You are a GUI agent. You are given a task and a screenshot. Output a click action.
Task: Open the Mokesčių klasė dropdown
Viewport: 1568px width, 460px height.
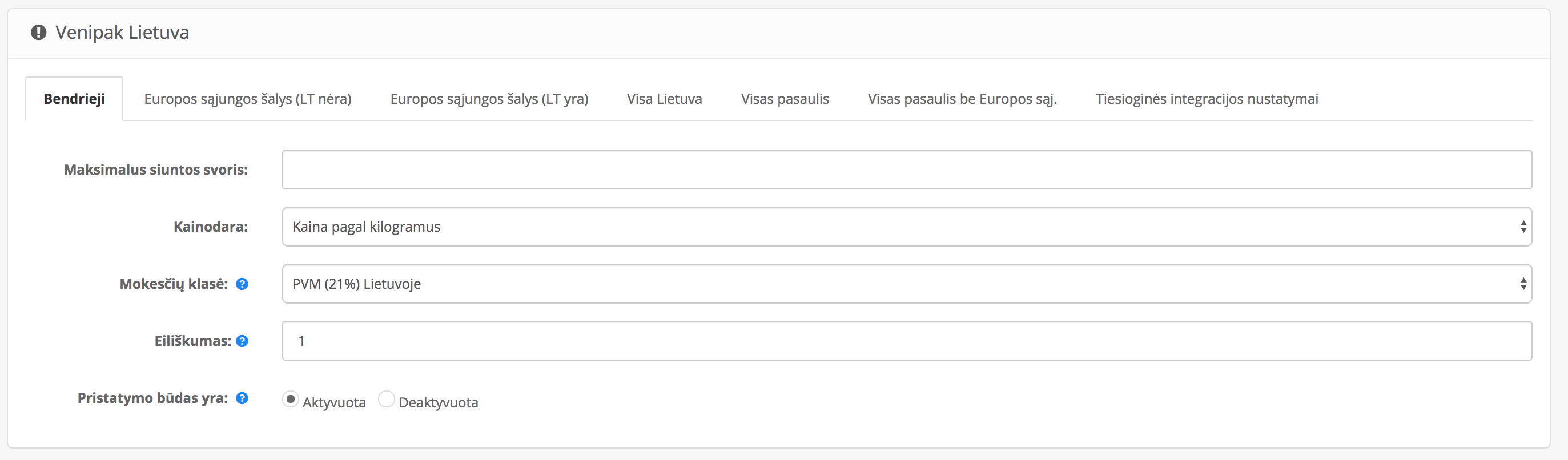tap(907, 284)
